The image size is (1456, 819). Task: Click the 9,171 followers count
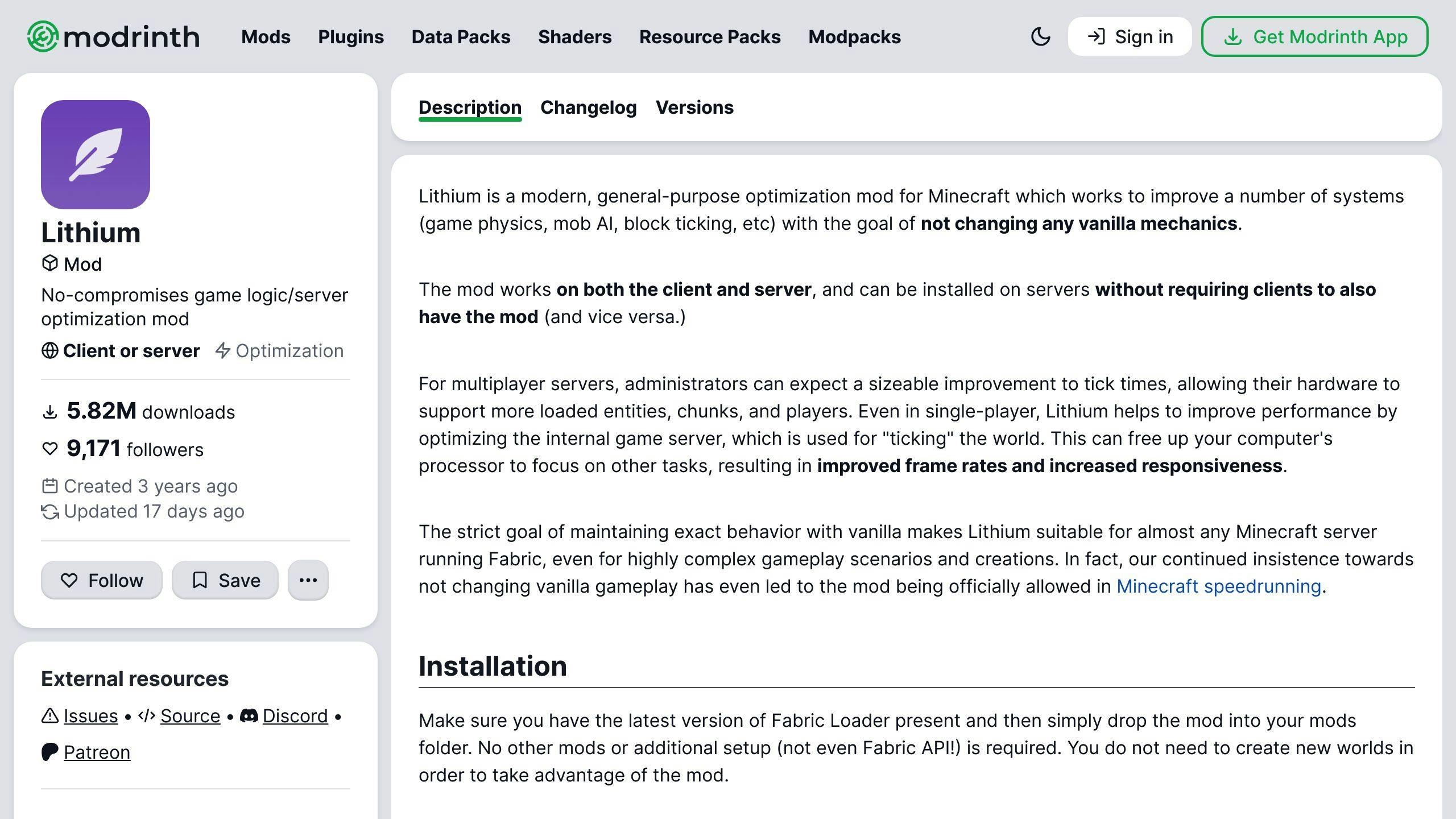point(94,448)
